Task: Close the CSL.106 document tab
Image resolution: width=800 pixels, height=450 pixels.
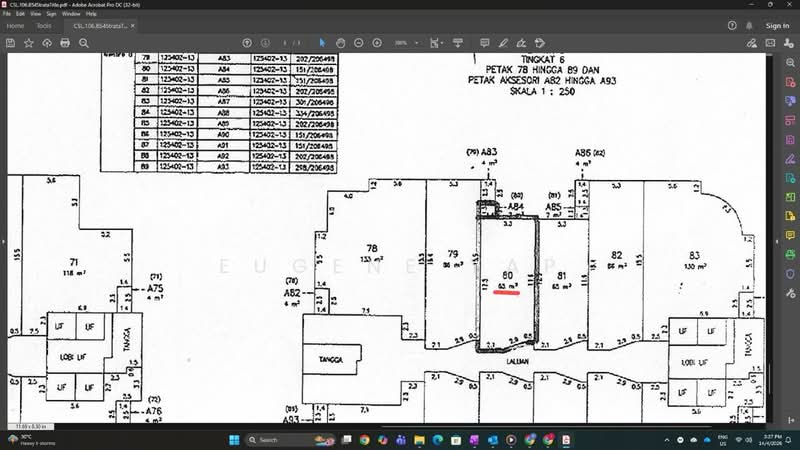Action: tap(133, 26)
